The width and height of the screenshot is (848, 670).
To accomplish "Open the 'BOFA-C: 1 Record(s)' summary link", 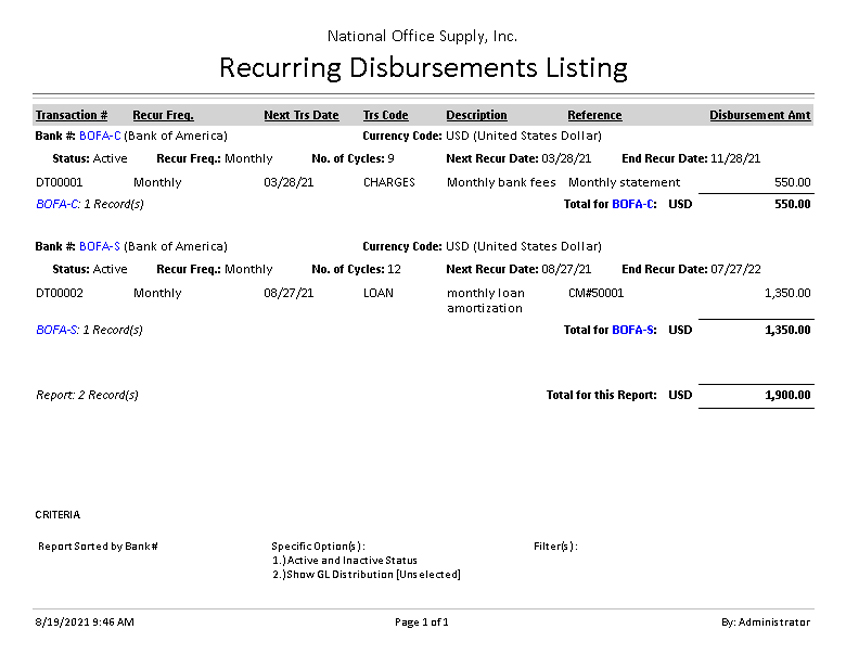I will (89, 204).
